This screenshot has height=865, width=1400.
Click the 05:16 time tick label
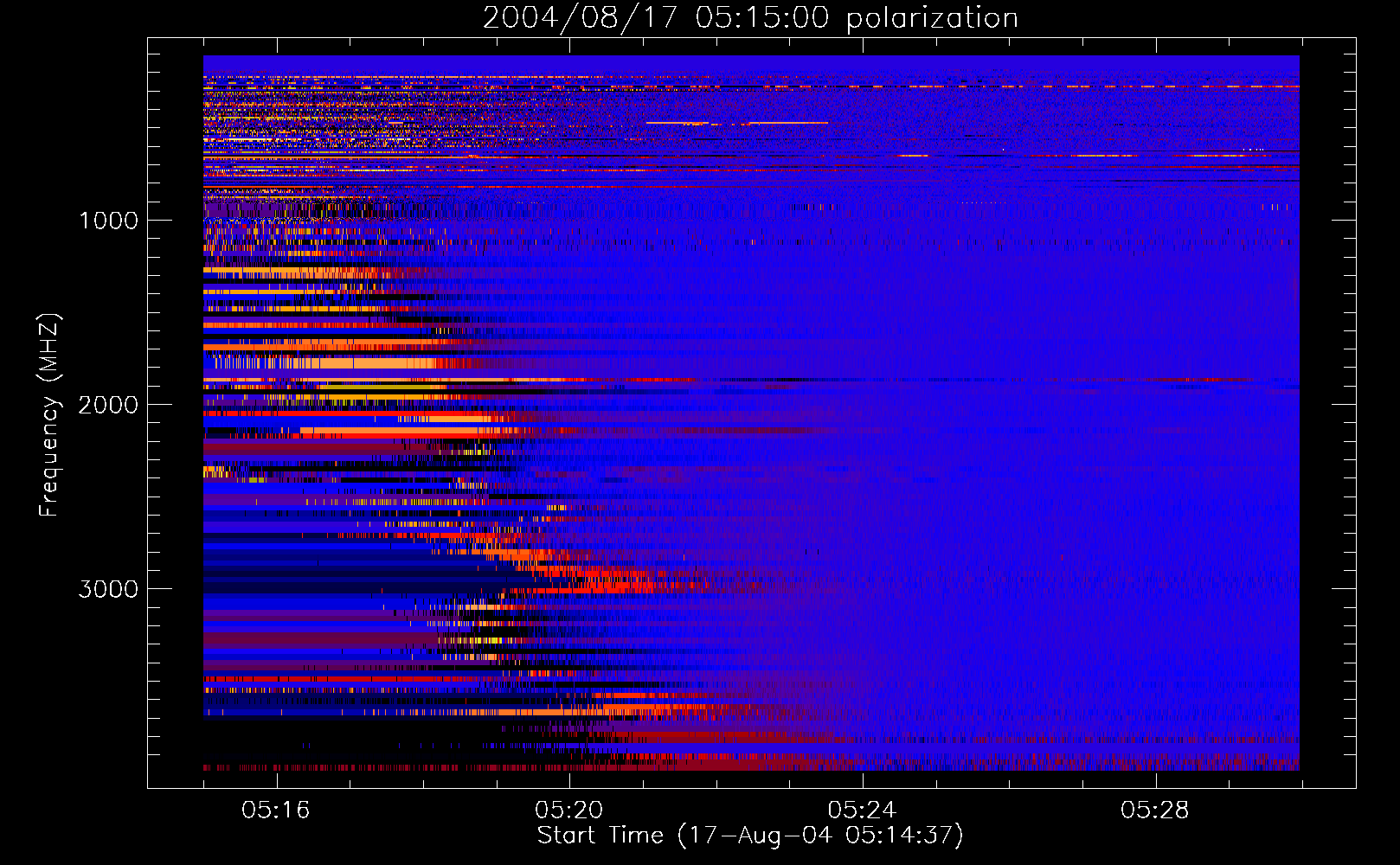coord(276,811)
